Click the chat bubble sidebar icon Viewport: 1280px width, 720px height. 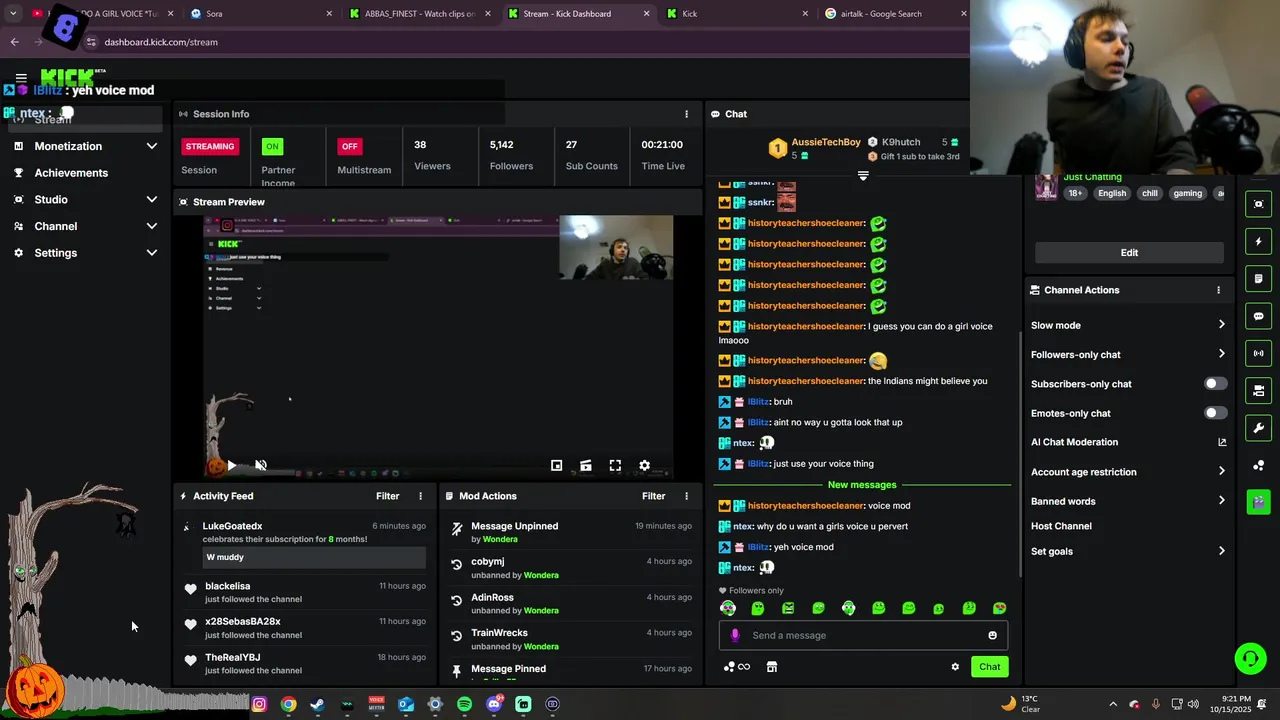click(x=1258, y=316)
